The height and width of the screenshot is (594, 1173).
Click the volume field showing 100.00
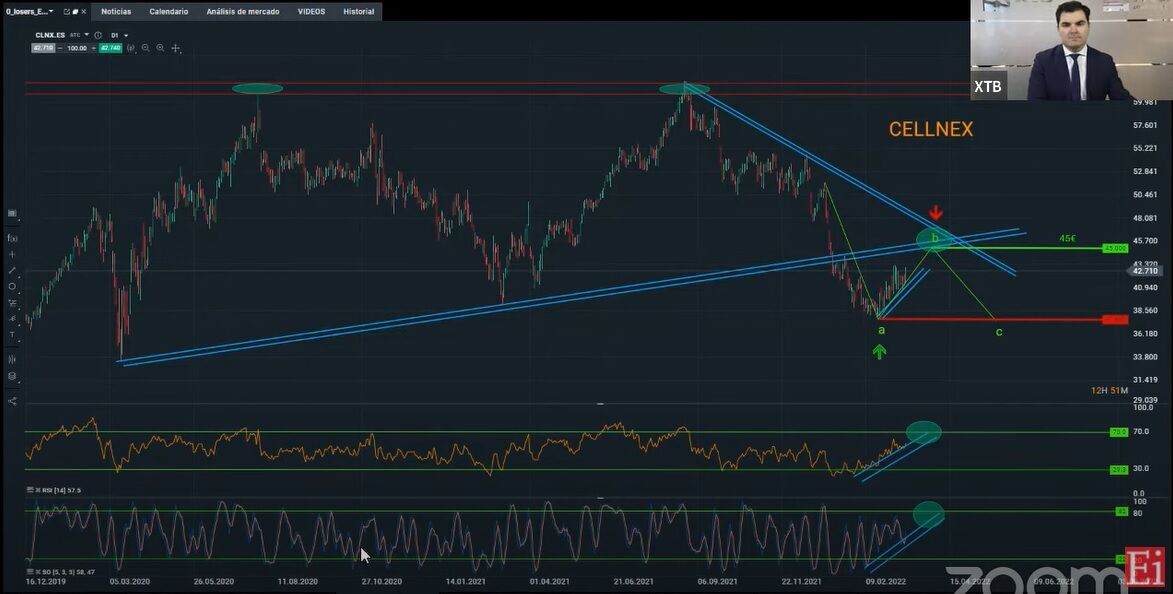pos(76,47)
